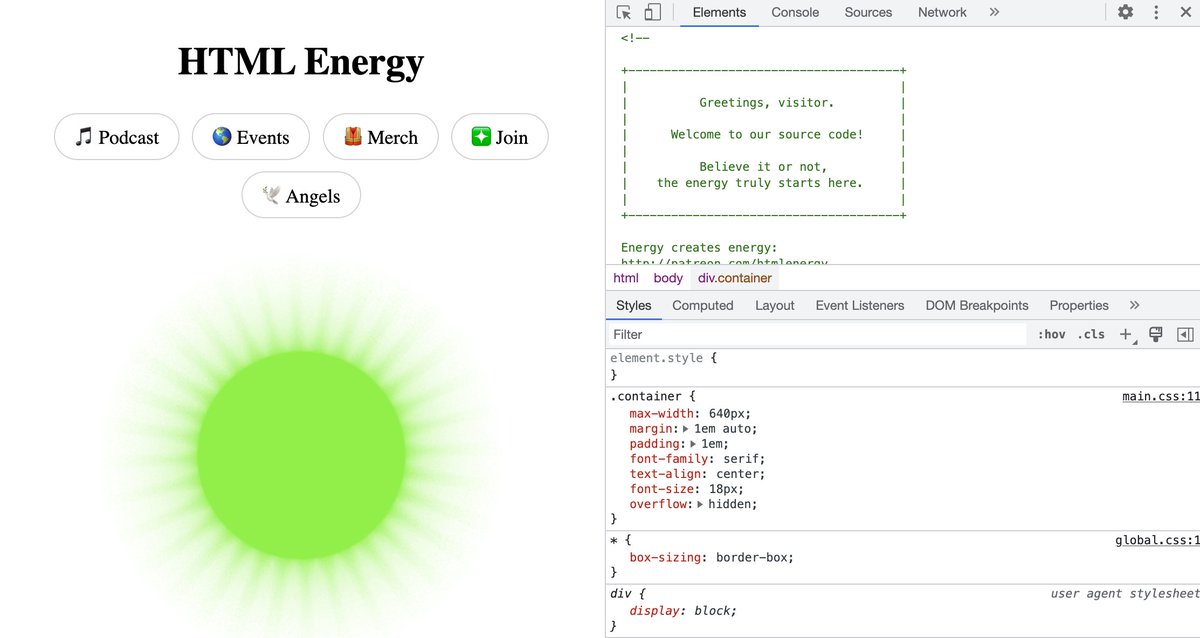Show more top tabs via chevrons
1200x638 pixels.
coord(994,12)
